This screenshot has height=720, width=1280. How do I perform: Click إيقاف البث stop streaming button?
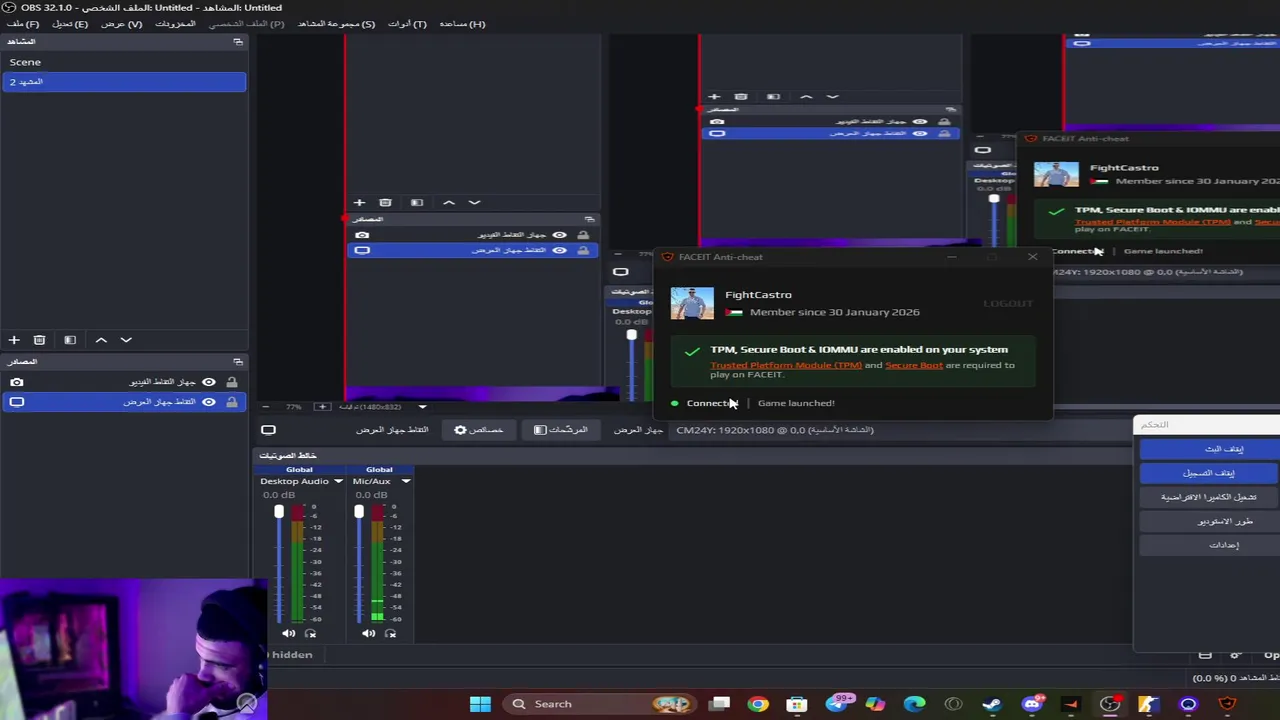pos(1209,449)
